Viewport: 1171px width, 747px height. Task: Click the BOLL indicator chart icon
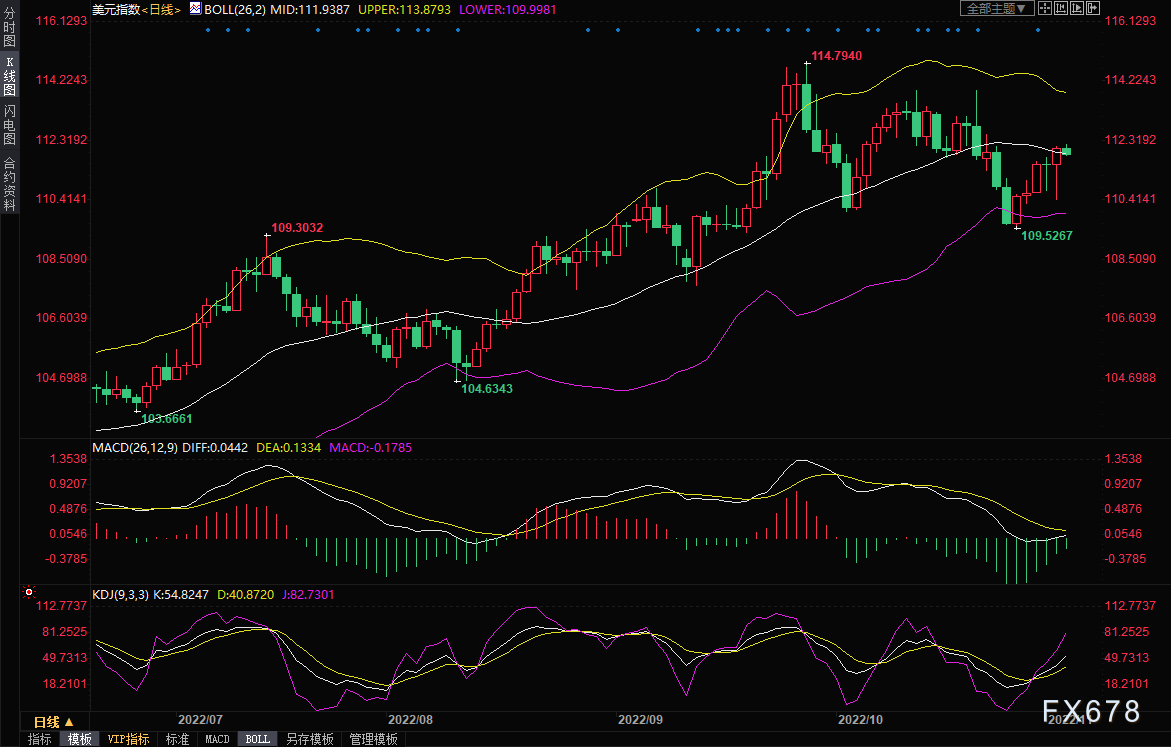pos(194,9)
